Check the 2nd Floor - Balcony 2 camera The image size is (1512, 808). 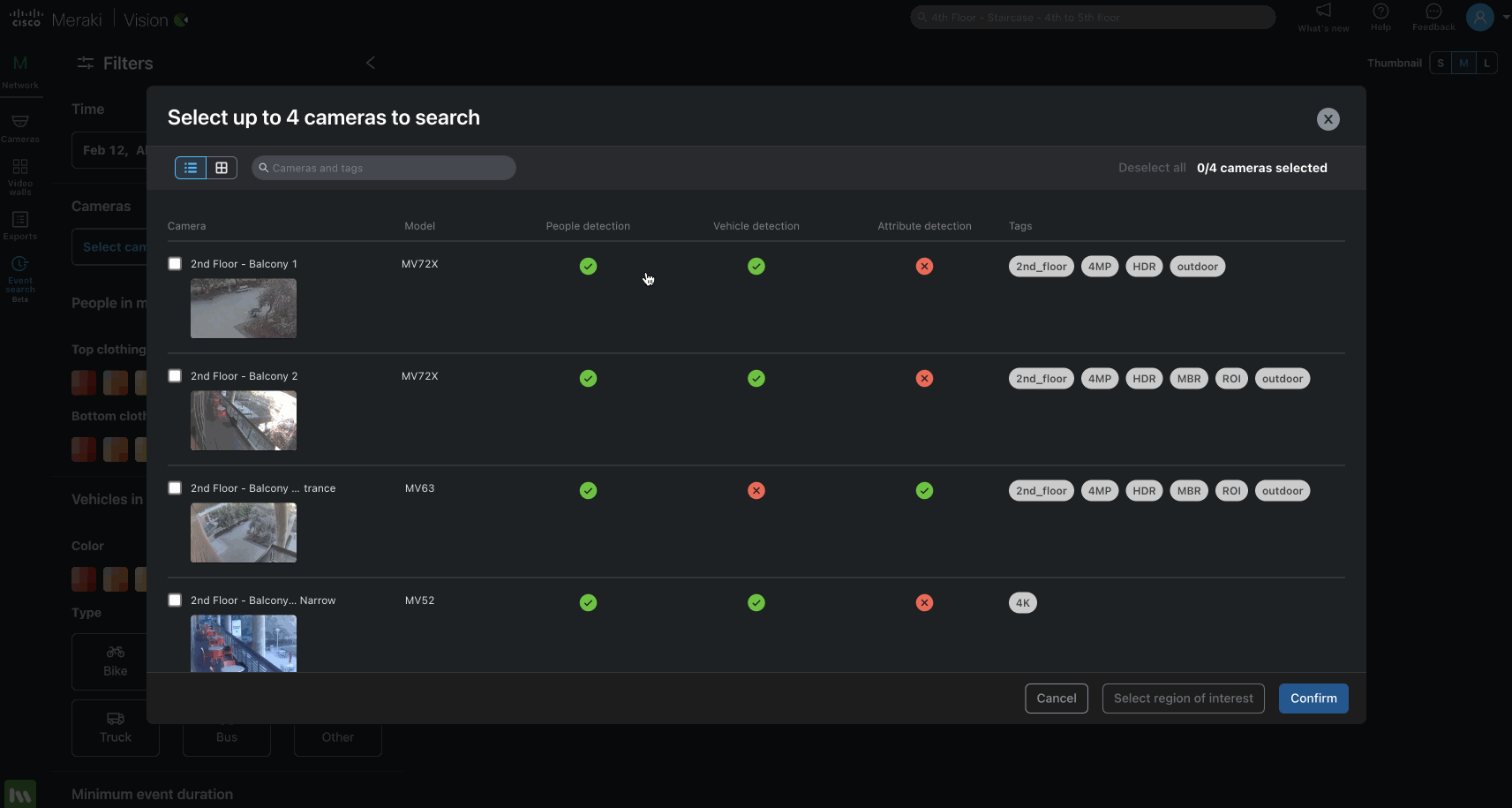(174, 375)
